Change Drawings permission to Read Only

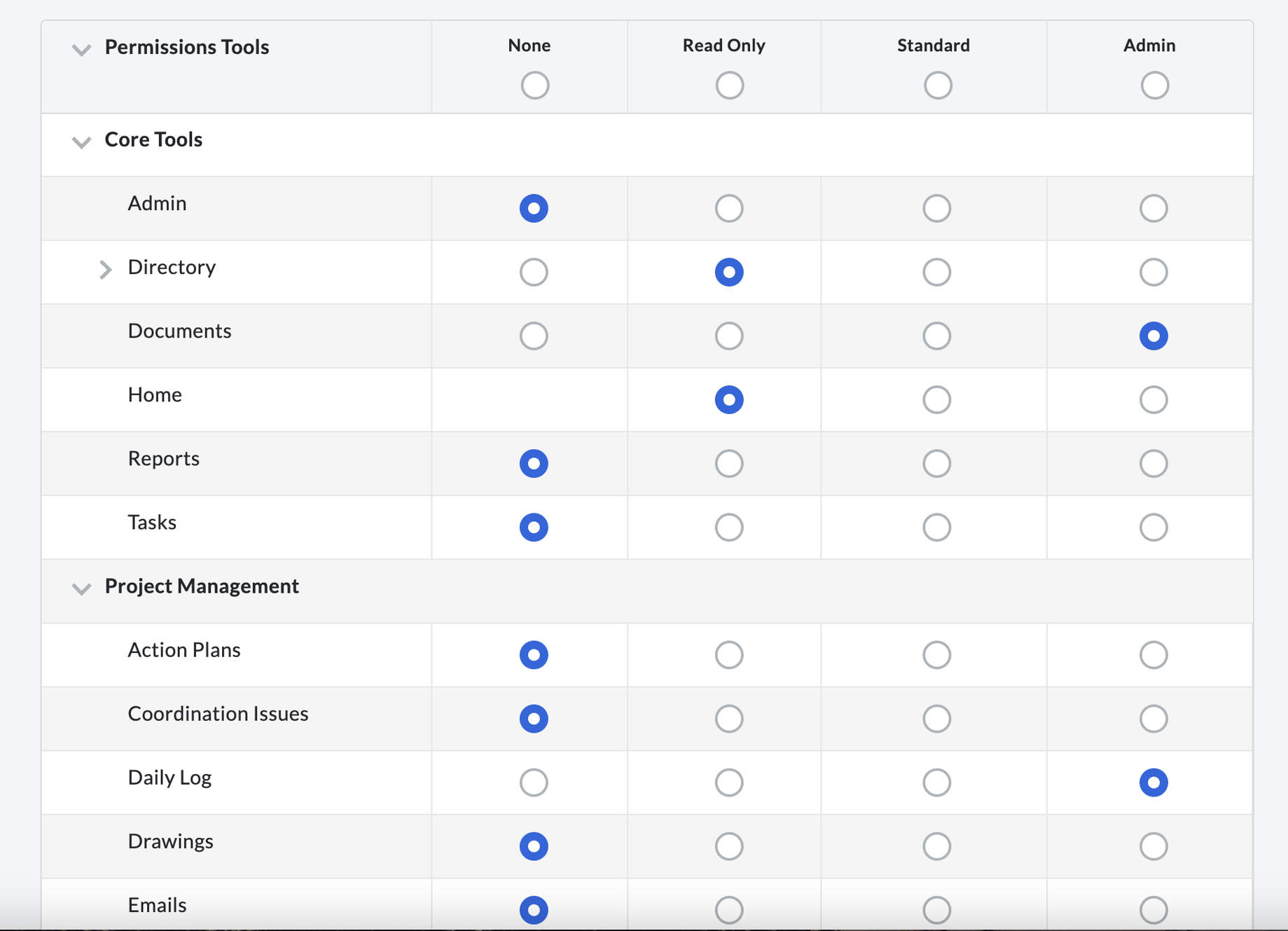729,846
